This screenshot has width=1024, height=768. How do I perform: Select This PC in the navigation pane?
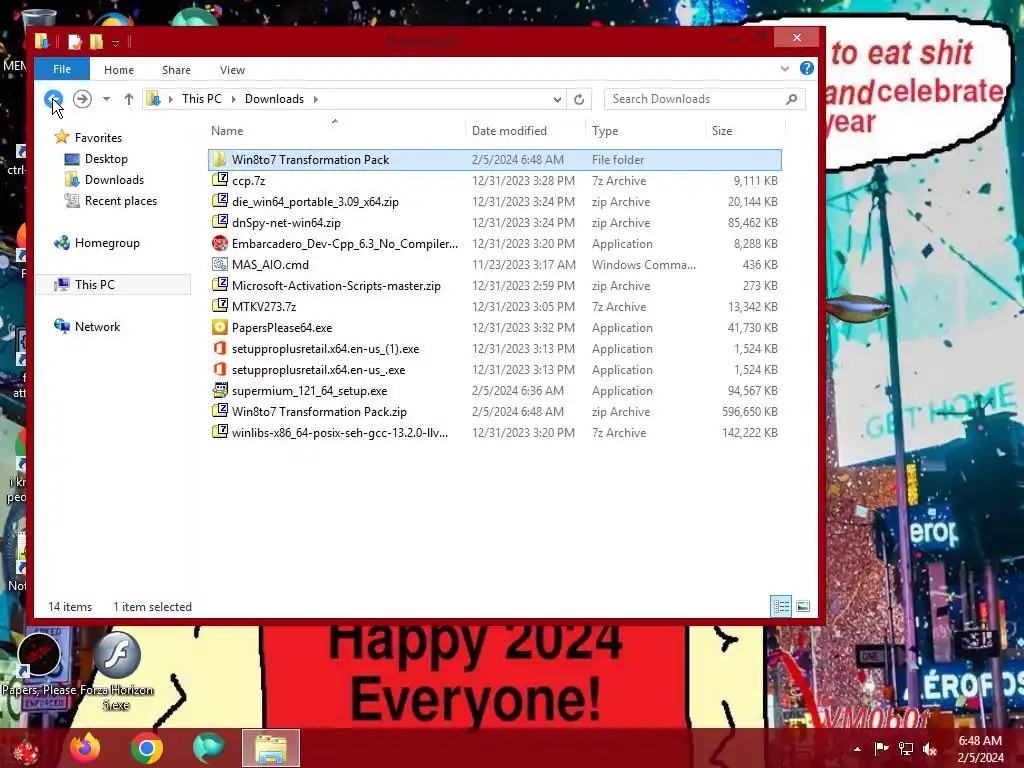(x=95, y=285)
